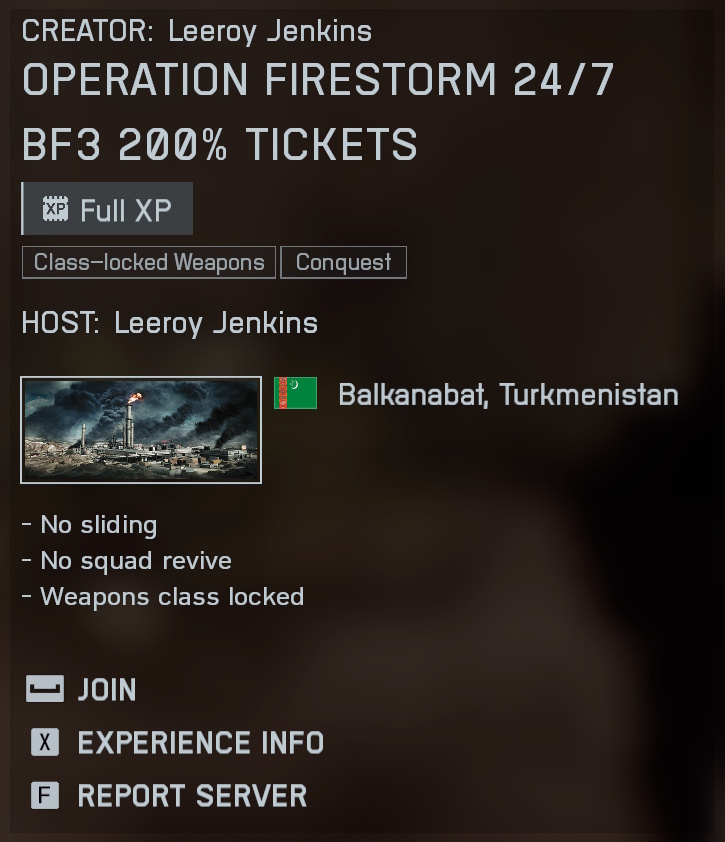Click the spacebar key icon beside JOIN
This screenshot has width=725, height=842.
45,689
